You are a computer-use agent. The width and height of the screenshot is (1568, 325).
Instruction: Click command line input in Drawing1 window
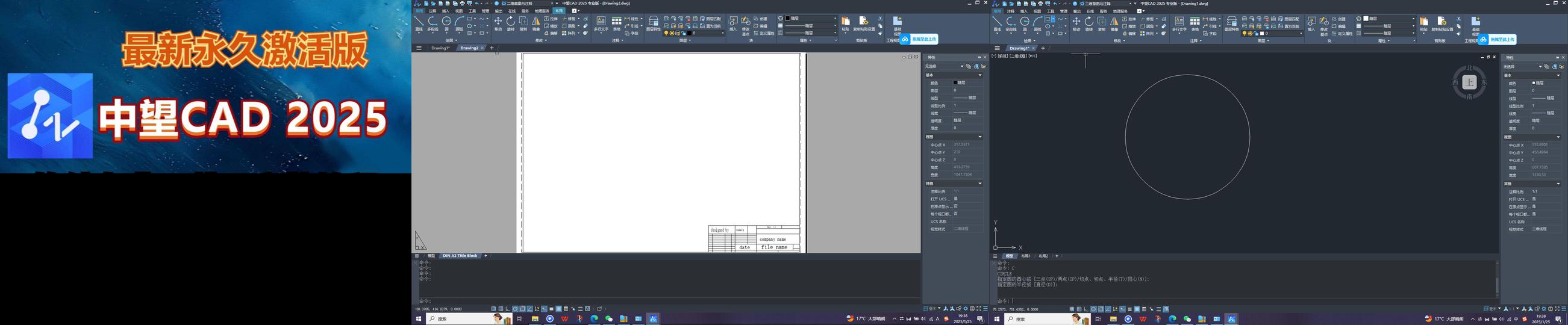1248,302
